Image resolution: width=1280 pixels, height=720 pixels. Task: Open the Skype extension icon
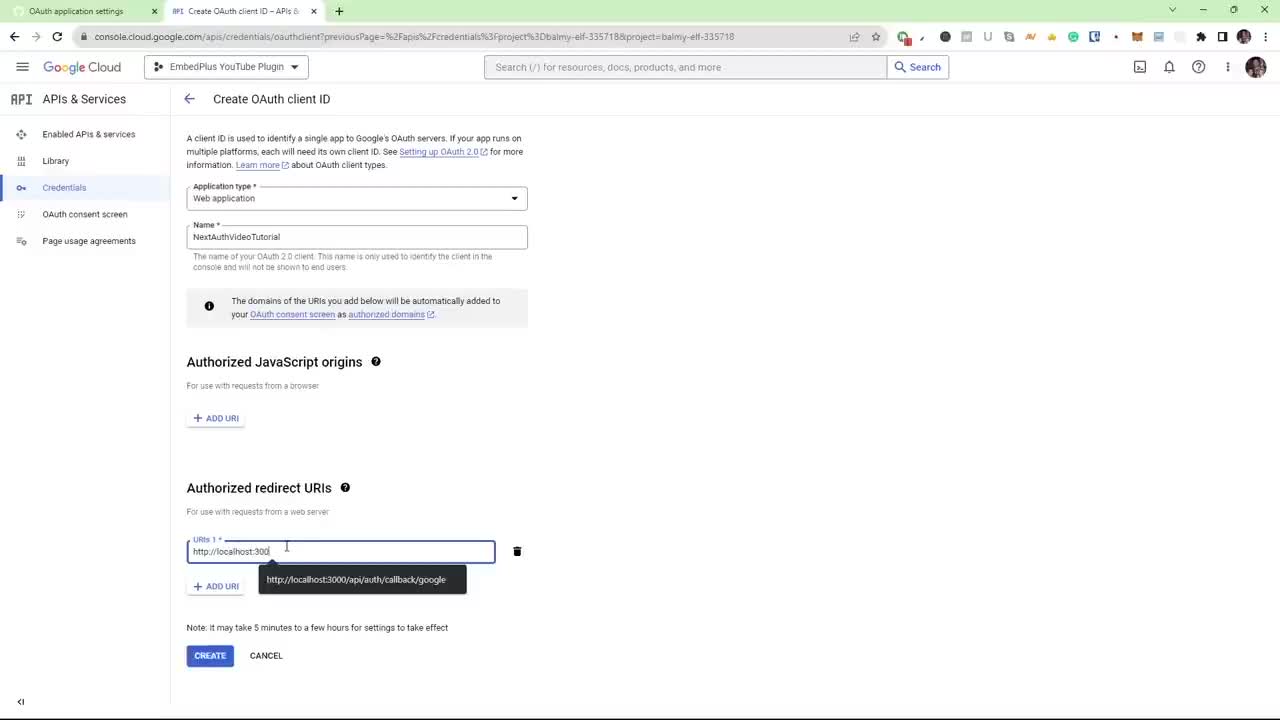click(1009, 37)
